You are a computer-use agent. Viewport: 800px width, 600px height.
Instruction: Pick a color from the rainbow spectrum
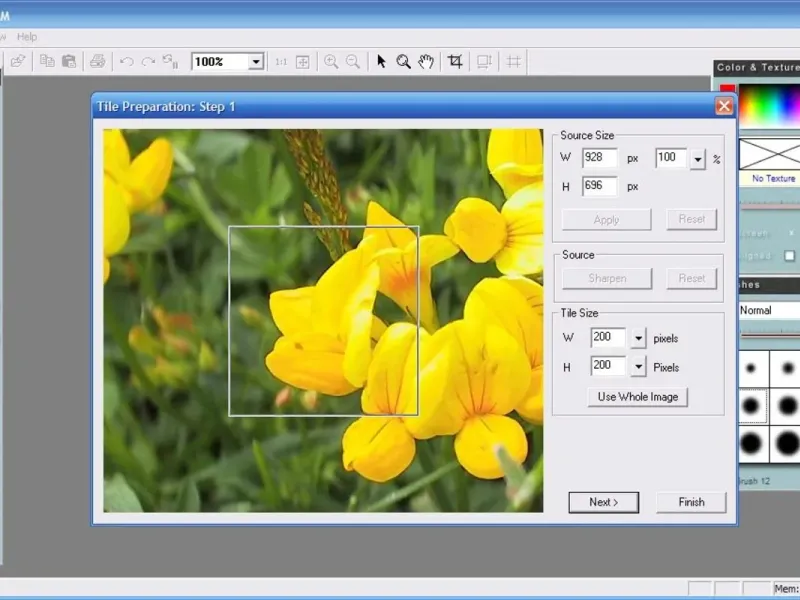770,105
